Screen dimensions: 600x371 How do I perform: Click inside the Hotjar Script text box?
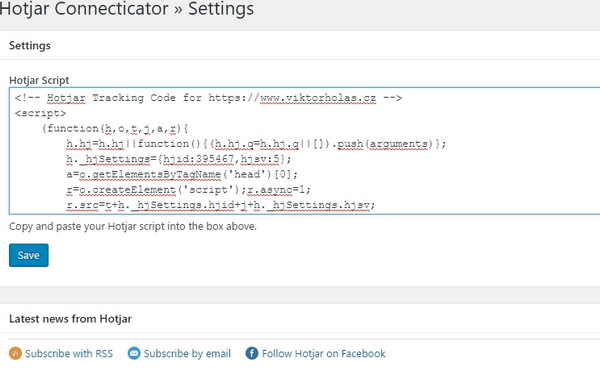click(305, 151)
